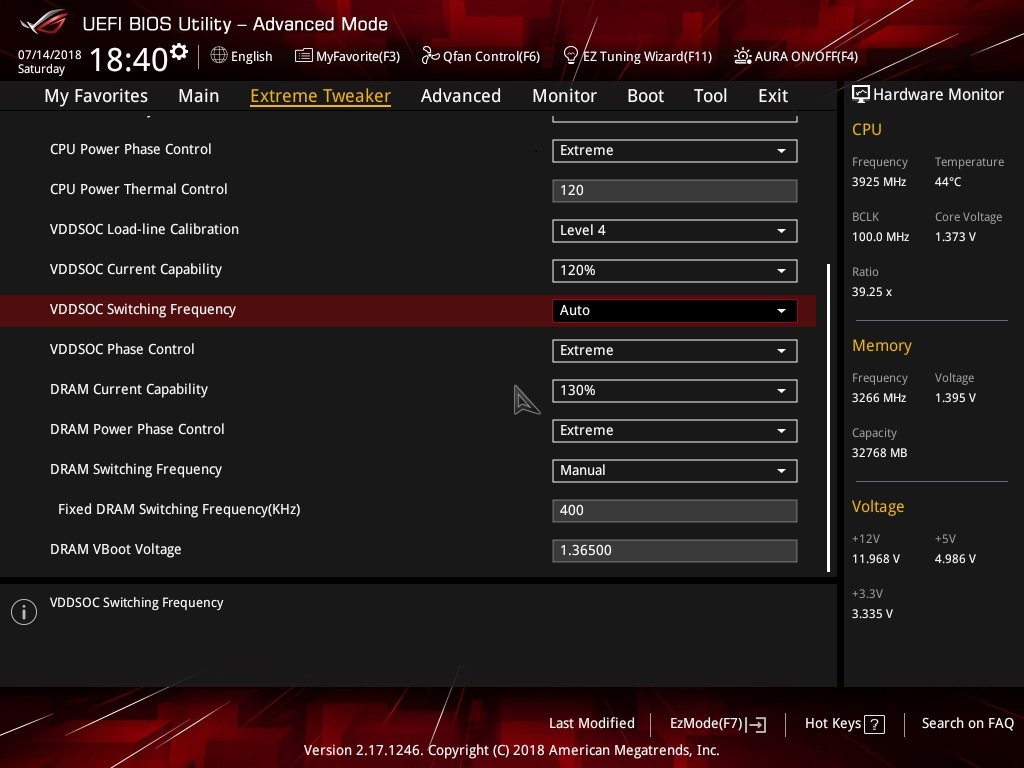Click memory capacity 32768 MB value
The image size is (1024, 768).
pos(880,453)
